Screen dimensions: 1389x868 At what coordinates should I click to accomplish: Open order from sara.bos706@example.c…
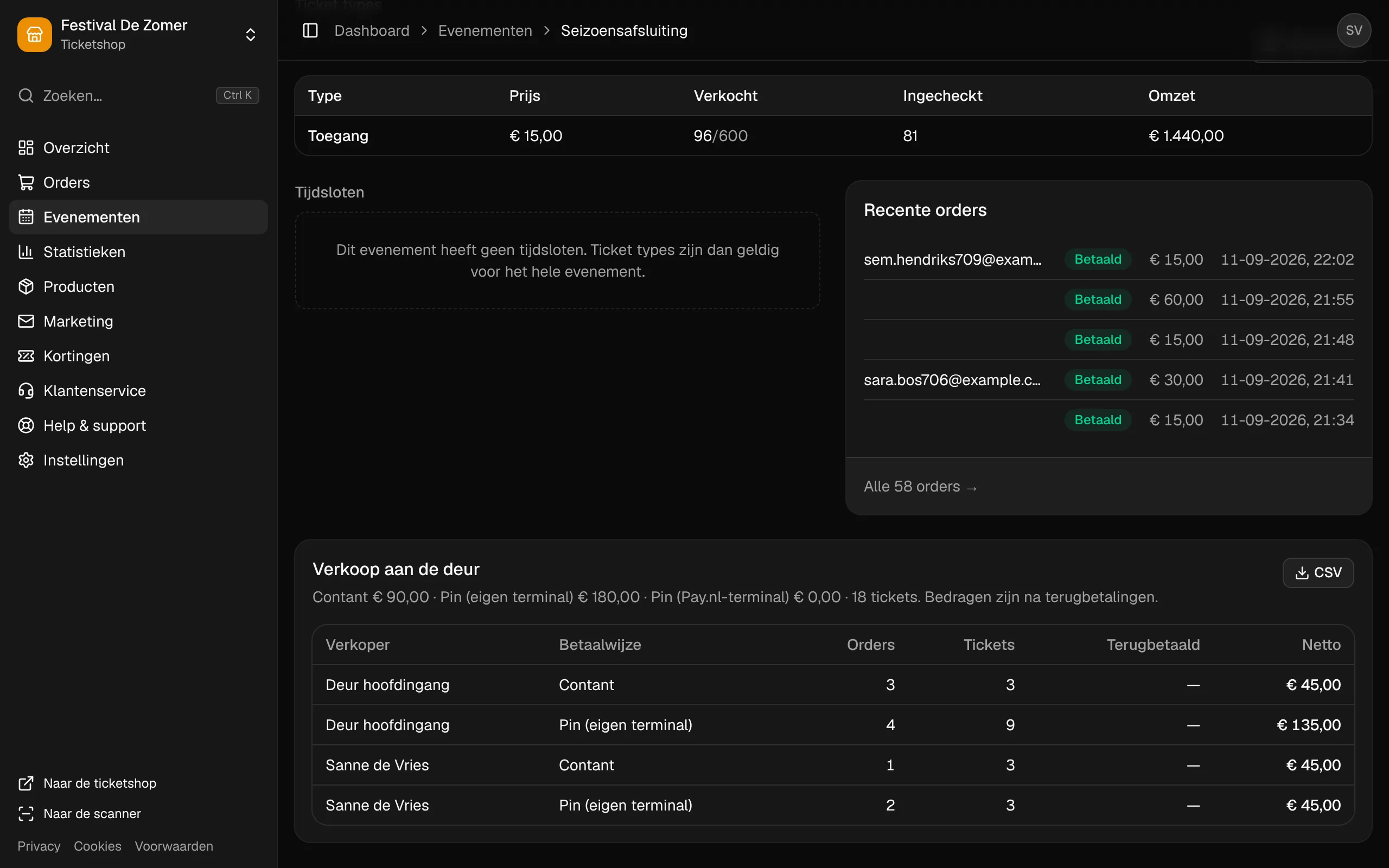(1108, 380)
